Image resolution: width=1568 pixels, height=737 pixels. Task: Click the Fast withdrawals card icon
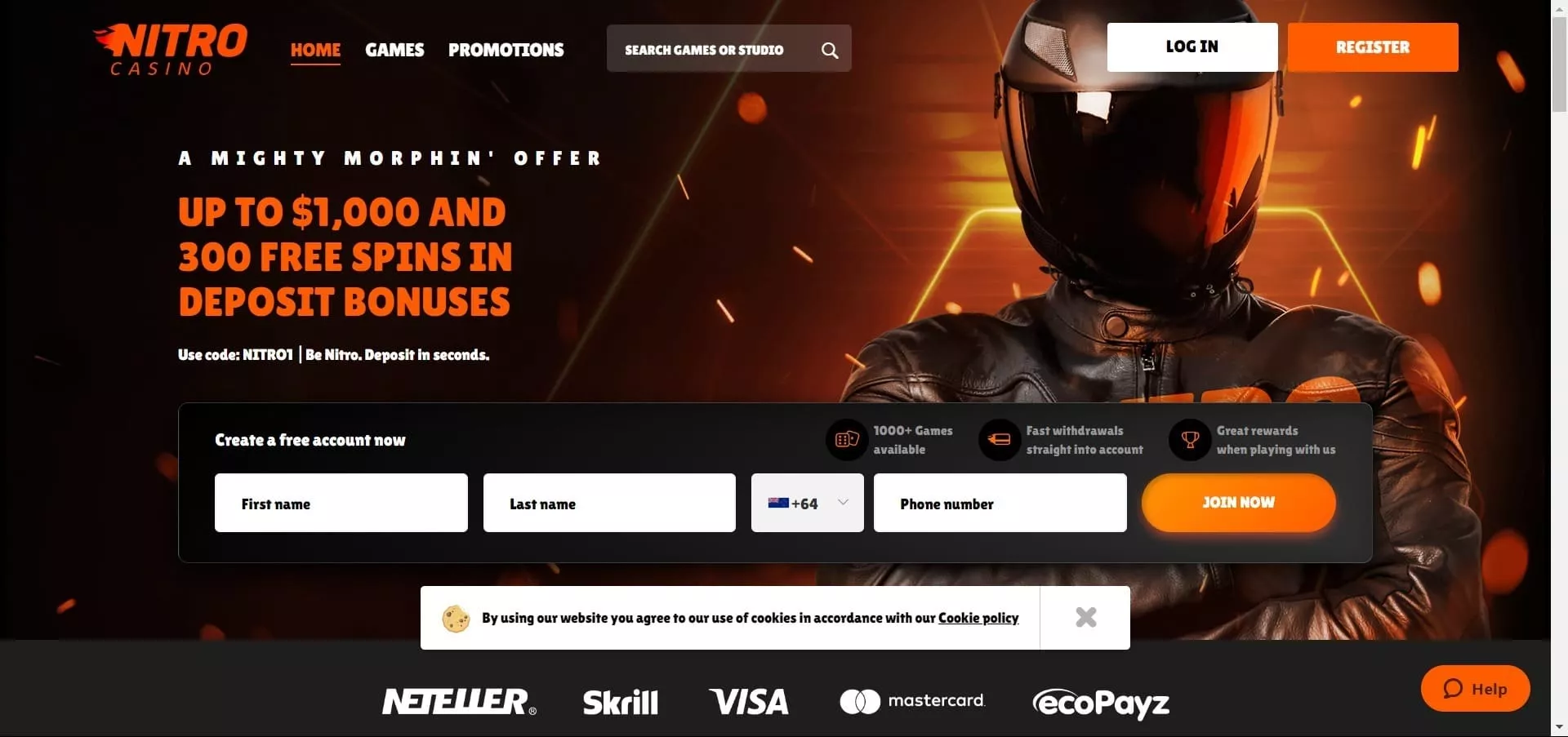click(999, 440)
